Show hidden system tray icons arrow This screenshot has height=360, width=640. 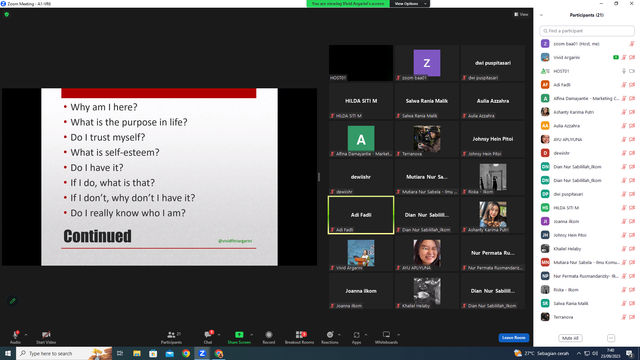[578, 353]
